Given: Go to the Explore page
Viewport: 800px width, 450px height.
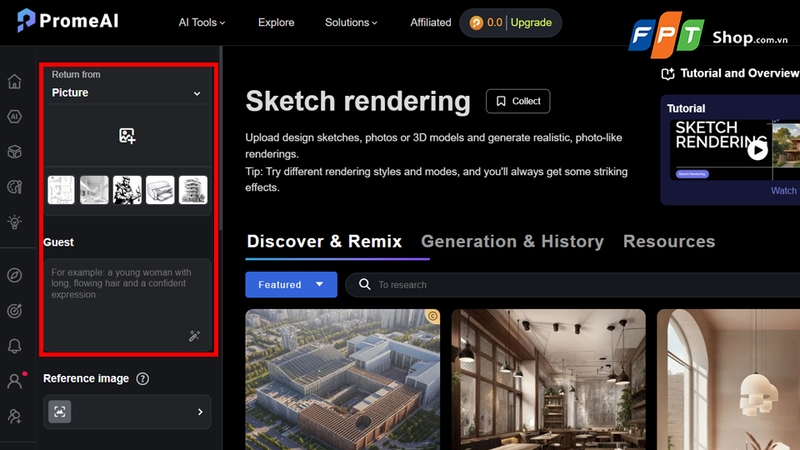Looking at the screenshot, I should (276, 22).
